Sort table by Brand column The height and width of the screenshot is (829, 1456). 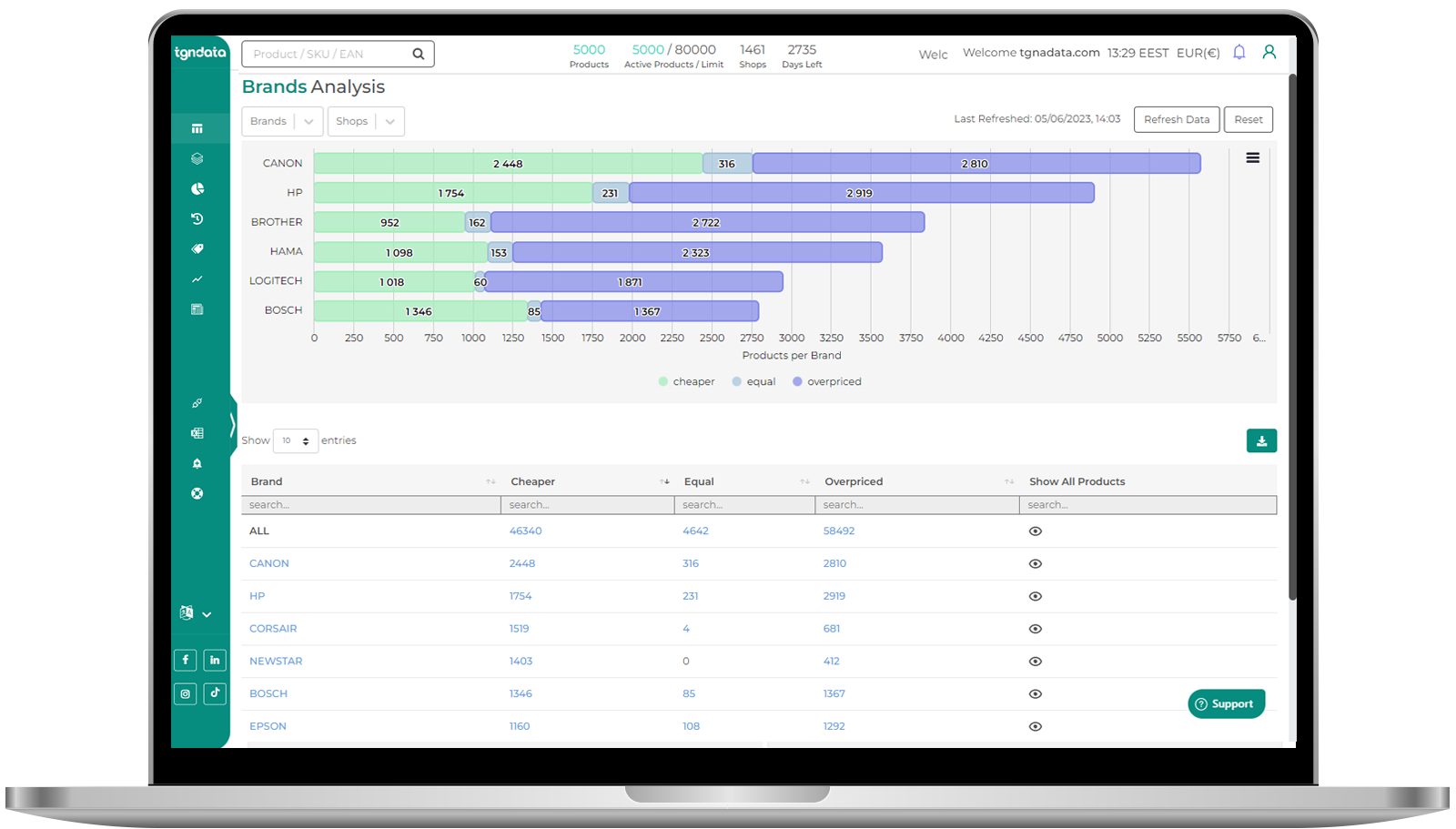pyautogui.click(x=490, y=481)
